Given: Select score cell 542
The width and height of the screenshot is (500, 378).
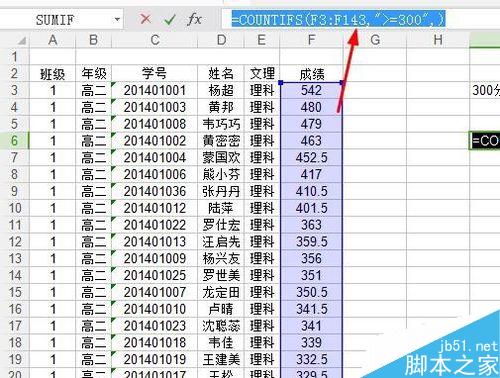Looking at the screenshot, I should pos(311,90).
